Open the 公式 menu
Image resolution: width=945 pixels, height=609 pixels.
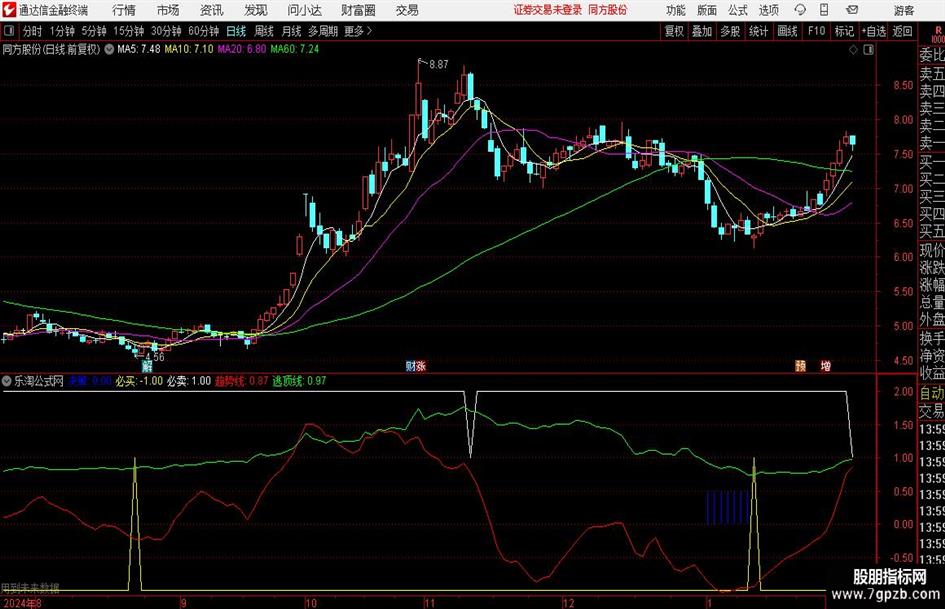coord(738,10)
